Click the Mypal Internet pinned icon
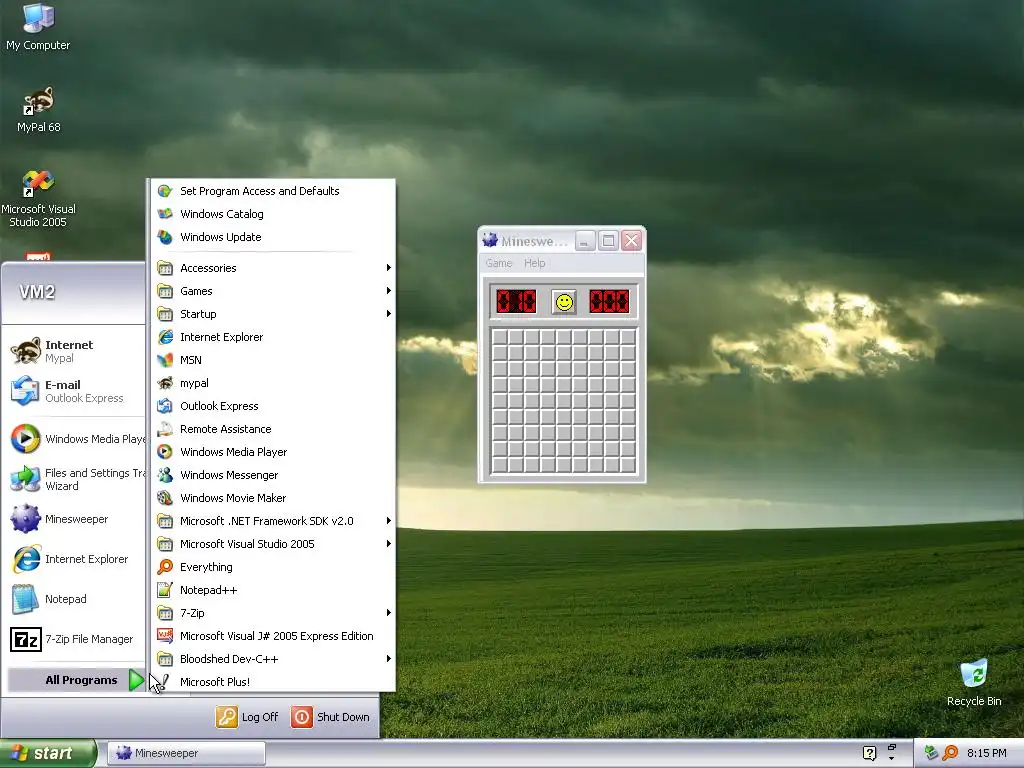 (25, 351)
